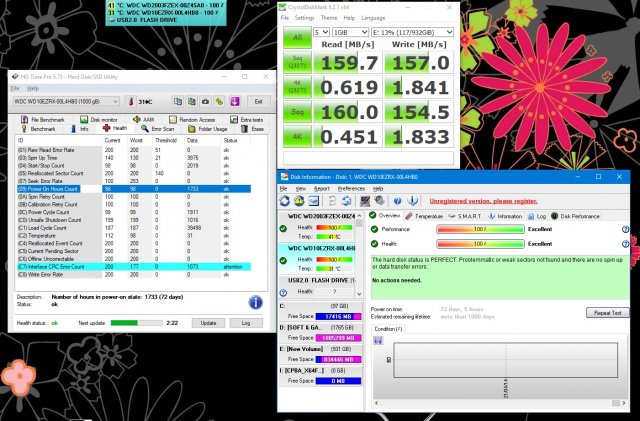Click the help icon next to Performance bar

pos(625,228)
